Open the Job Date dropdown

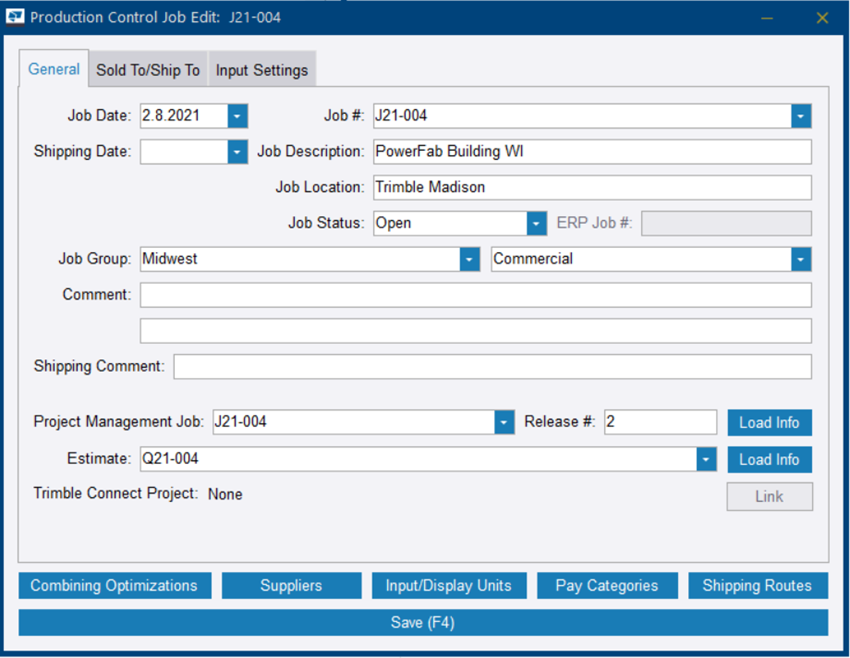pos(237,115)
